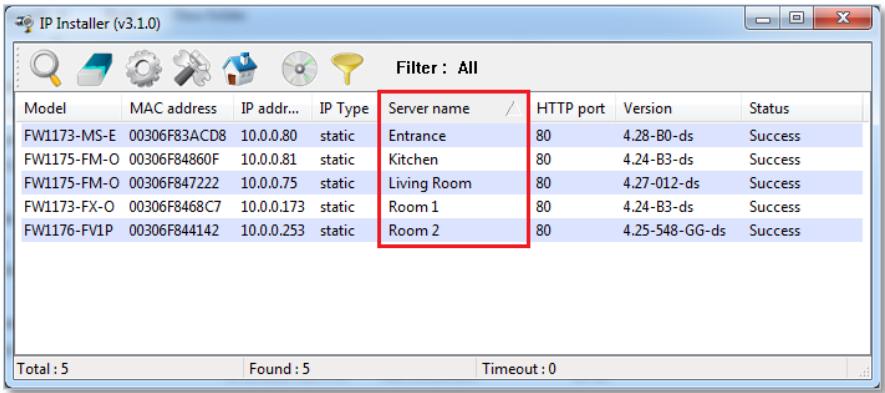885x393 pixels.
Task: Click version 4.28-B0-ds
Action: click(658, 136)
